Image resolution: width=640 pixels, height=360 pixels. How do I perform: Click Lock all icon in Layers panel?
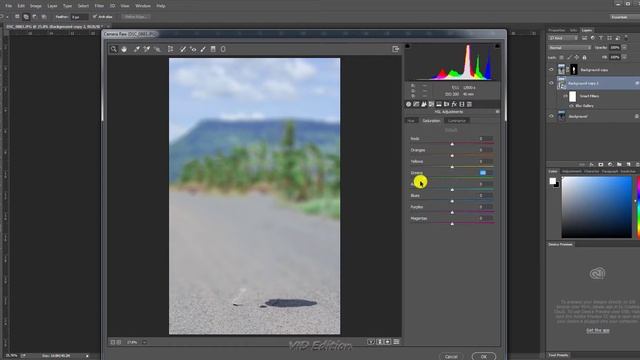tap(584, 58)
